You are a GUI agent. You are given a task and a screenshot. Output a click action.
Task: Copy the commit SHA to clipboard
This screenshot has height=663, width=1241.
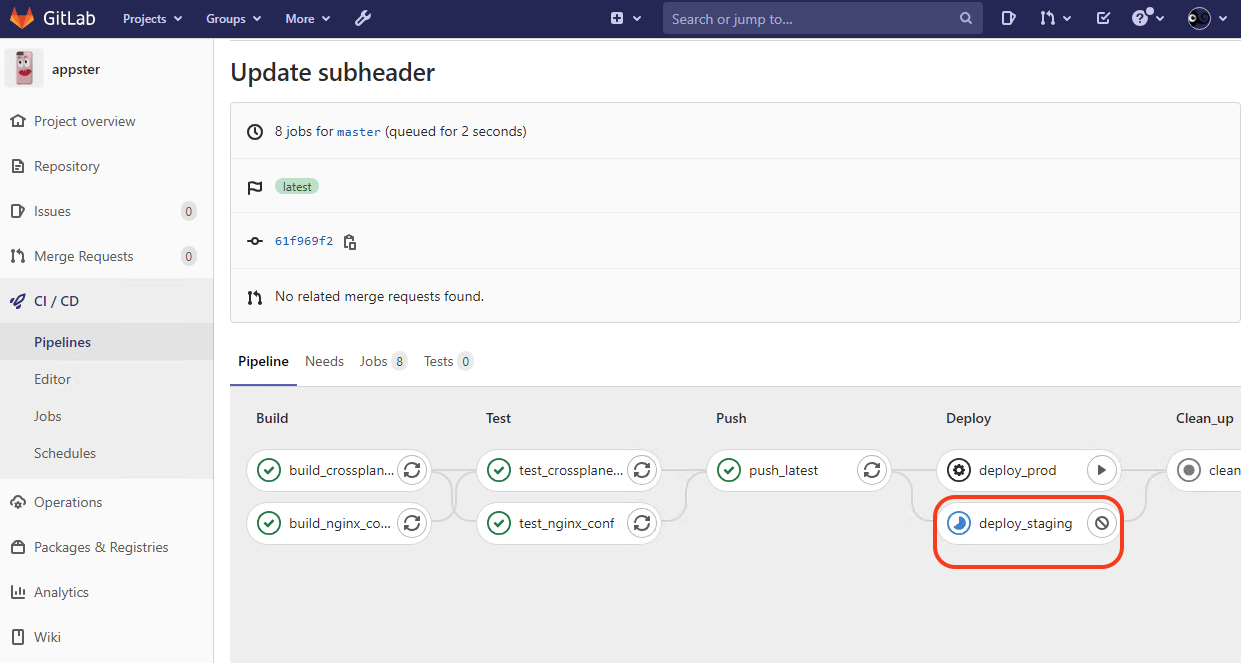click(350, 241)
